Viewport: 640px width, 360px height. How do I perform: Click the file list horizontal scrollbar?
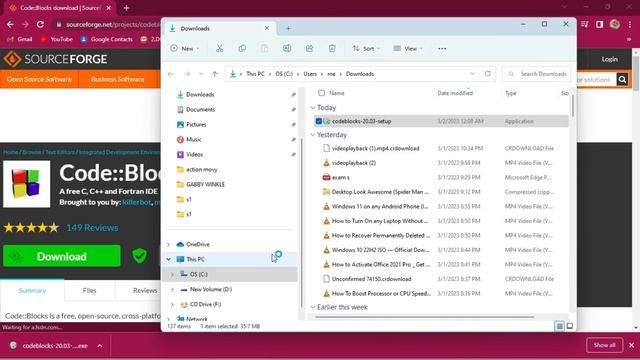click(424, 317)
